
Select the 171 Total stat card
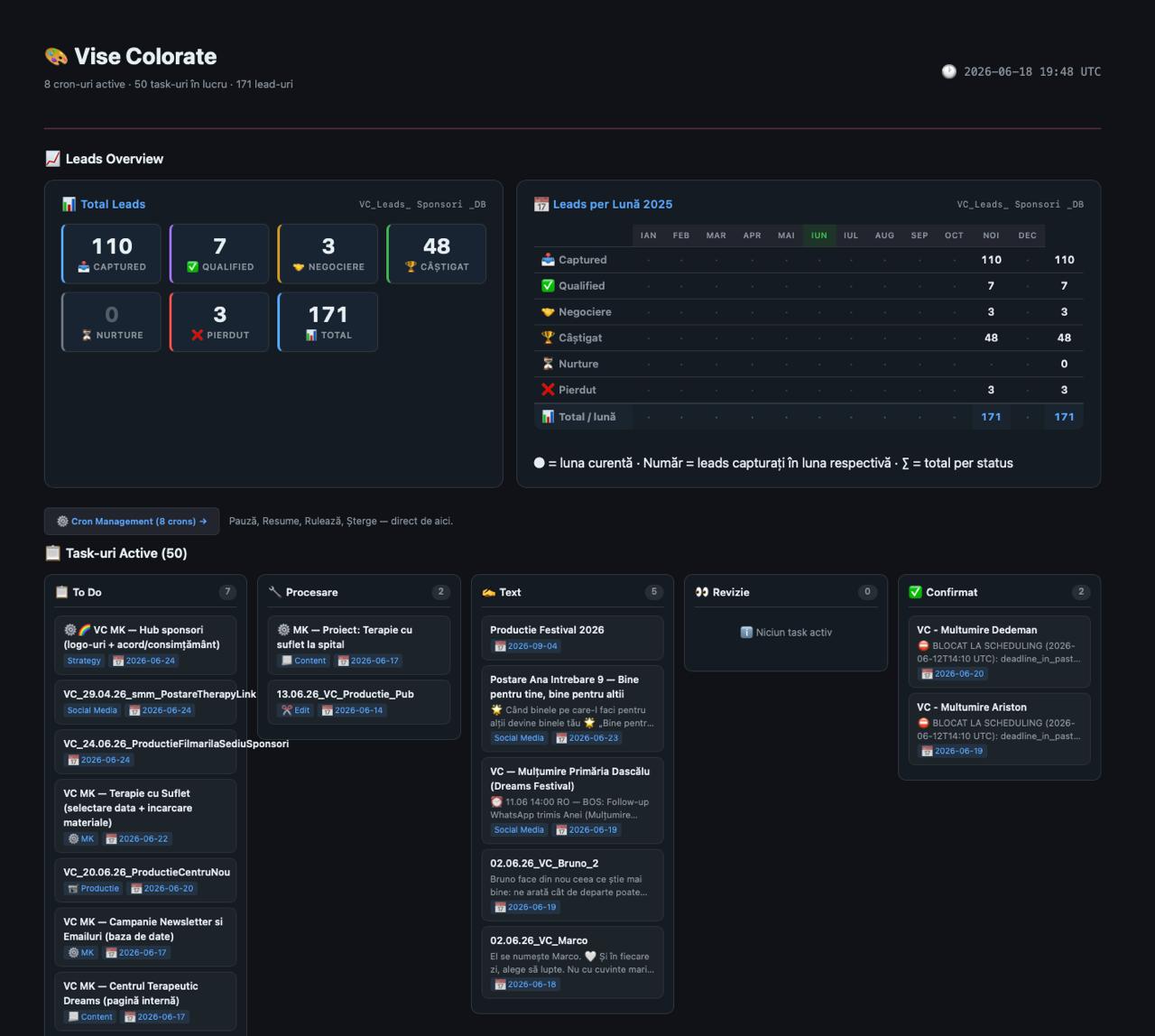[328, 321]
